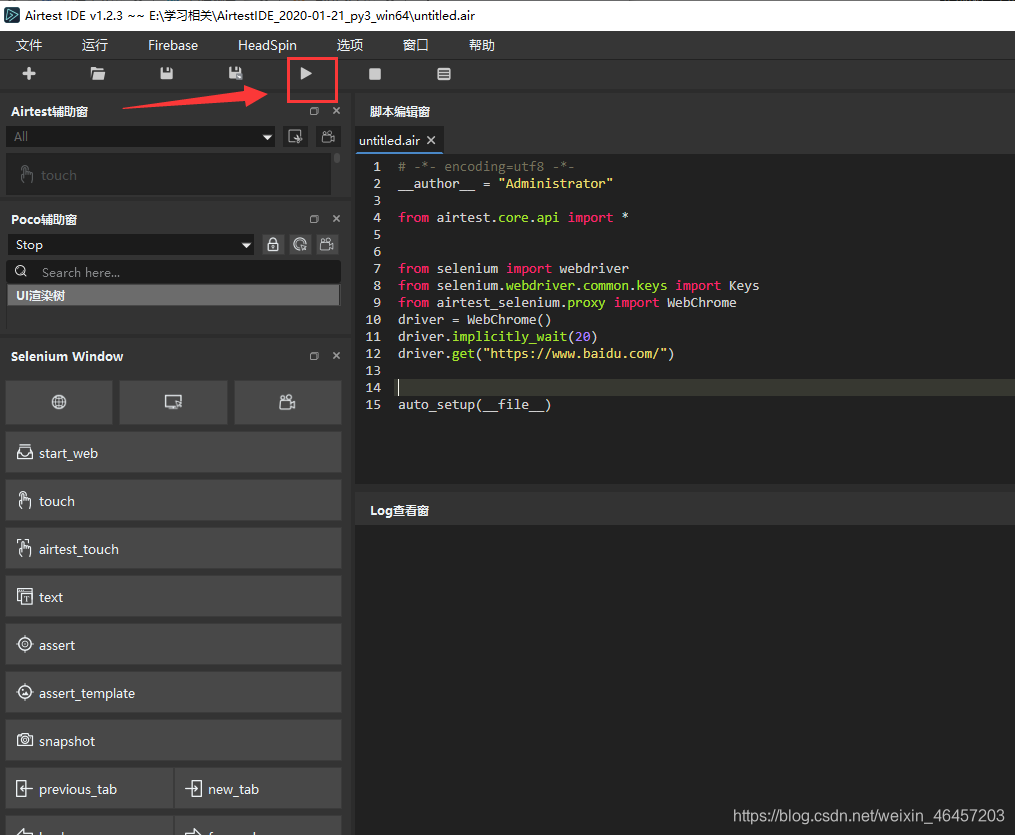Viewport: 1015px width, 835px height.
Task: Open the report/log view icon in toolbar
Action: (443, 74)
